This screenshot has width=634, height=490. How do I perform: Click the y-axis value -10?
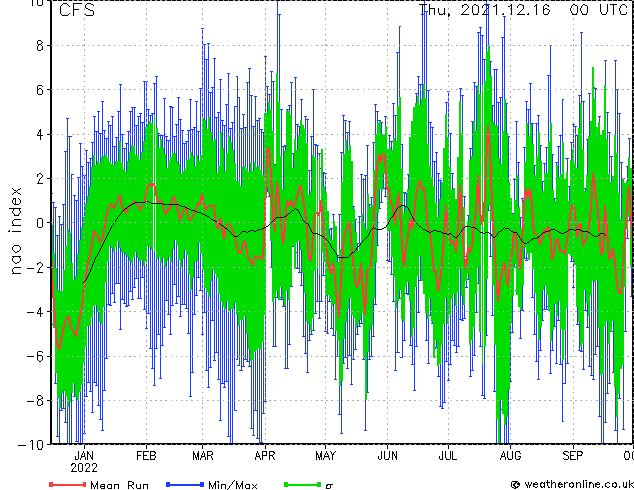31,445
